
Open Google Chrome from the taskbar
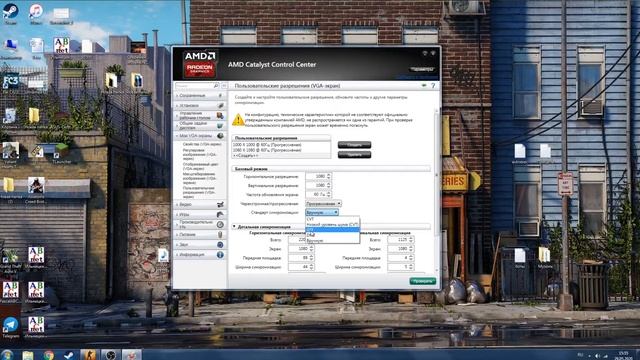pyautogui.click(x=49, y=355)
